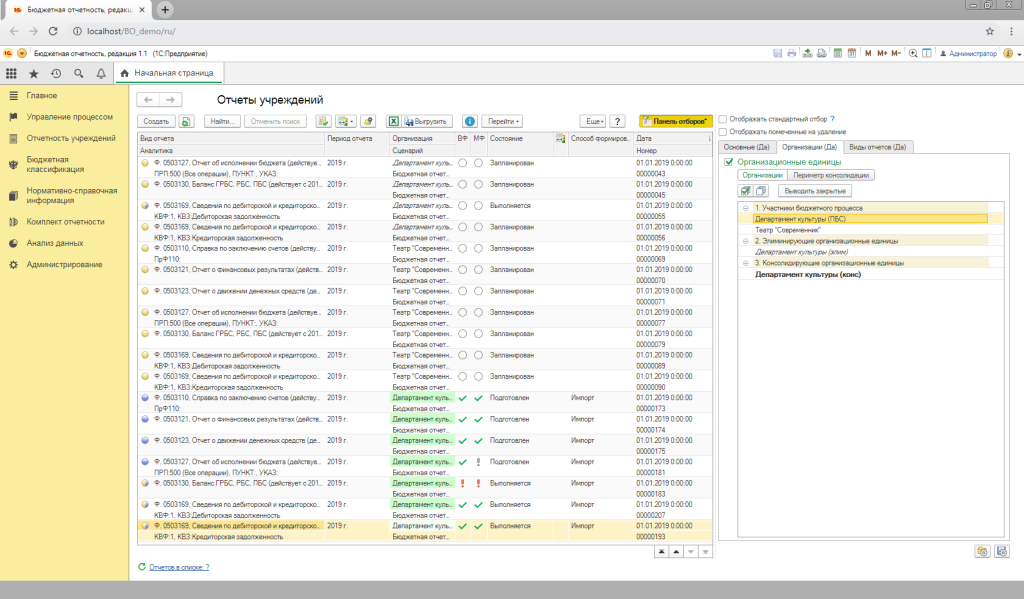Click the notifications bell icon
1024x599 pixels.
point(101,73)
